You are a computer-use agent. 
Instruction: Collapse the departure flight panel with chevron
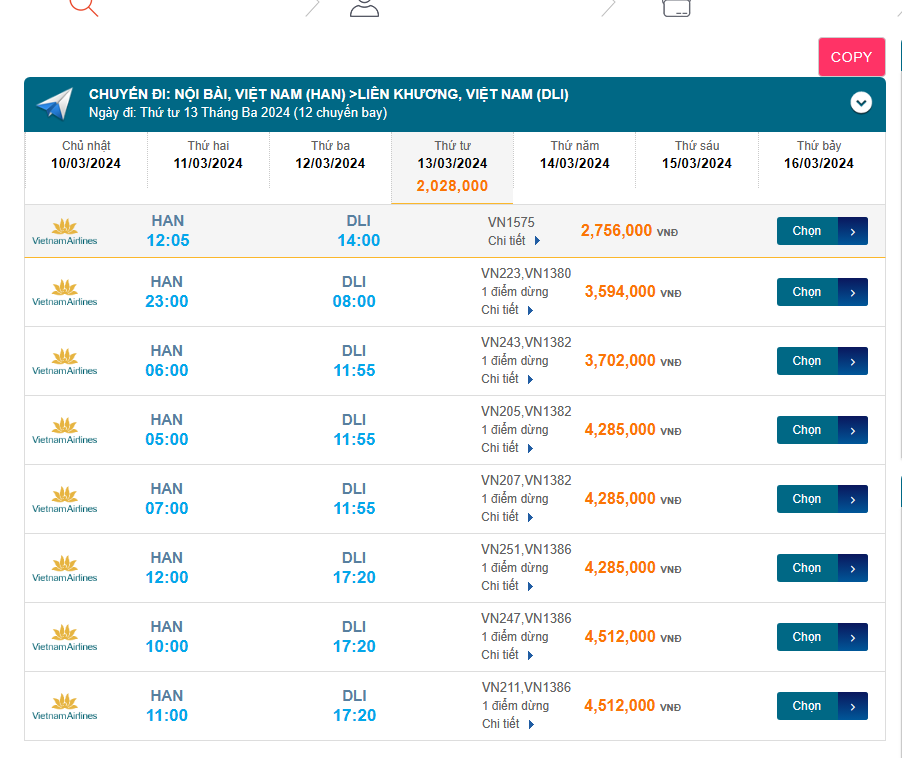861,103
